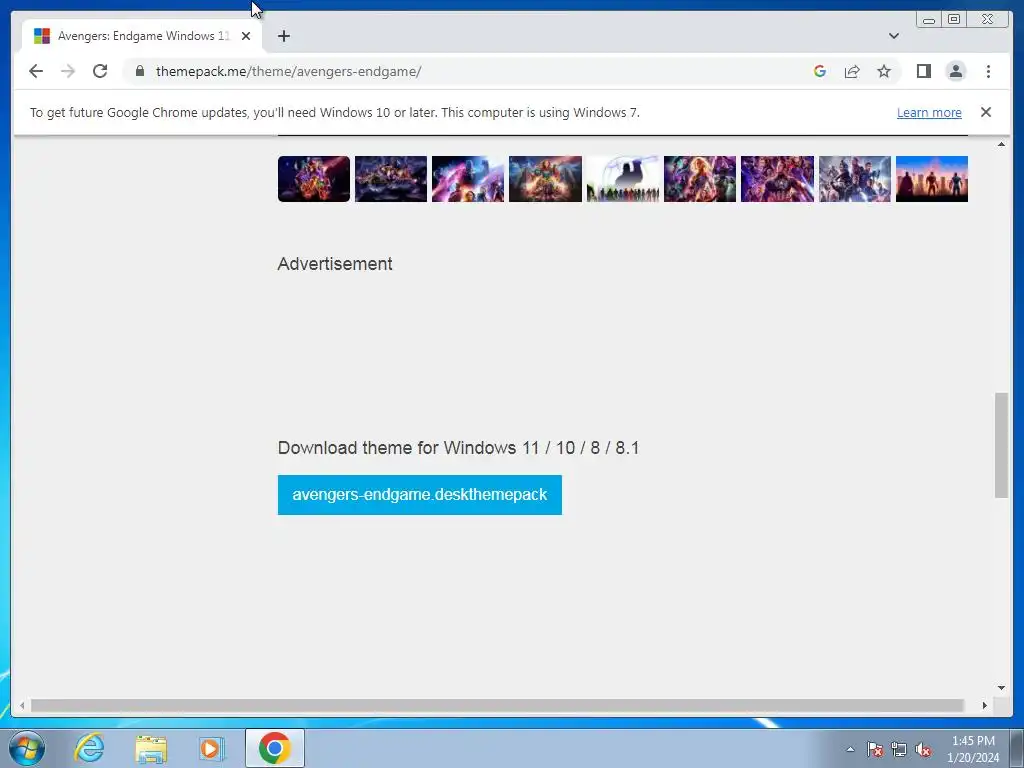Download avengers-endgame.deskthemepack

[x=419, y=495]
